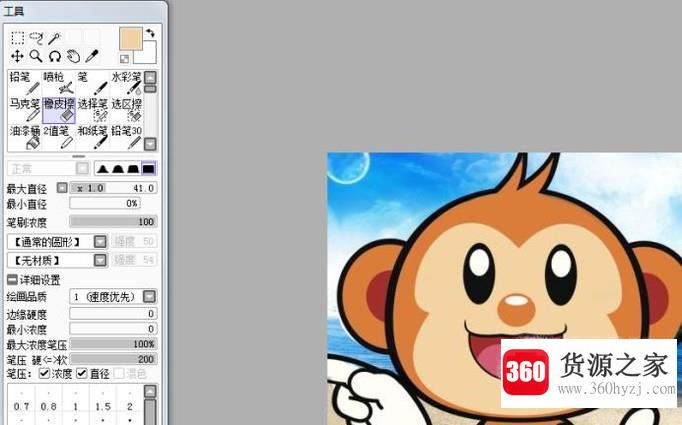The height and width of the screenshot is (425, 682).
Task: Adjust the 最大浓度笔压 slider
Action: [x=114, y=344]
